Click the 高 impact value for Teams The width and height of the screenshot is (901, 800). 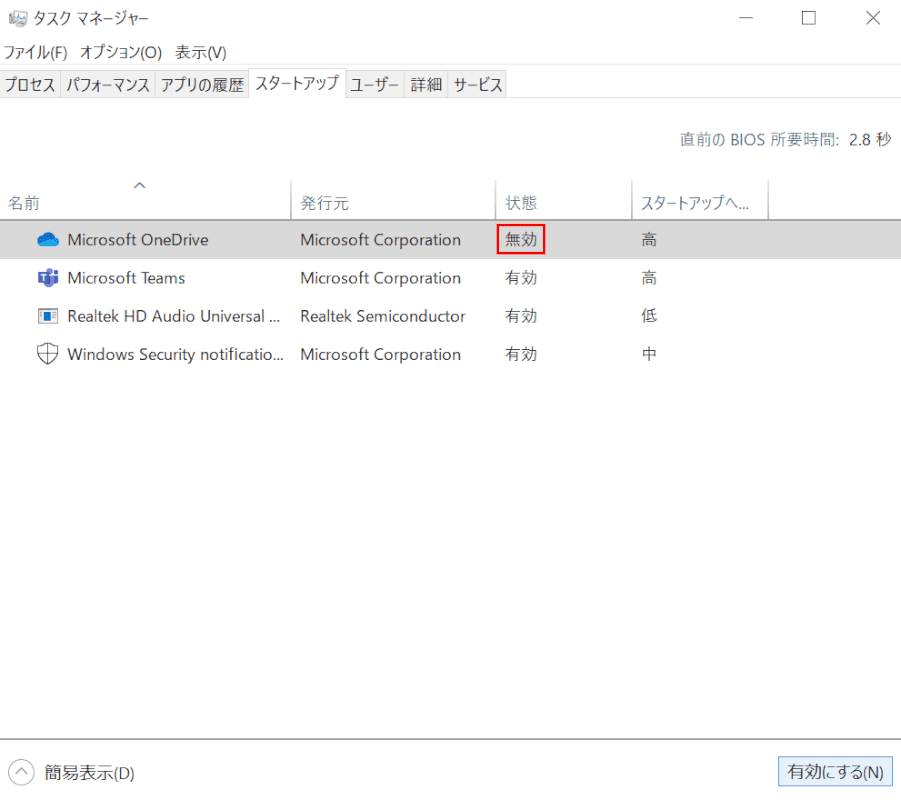click(x=649, y=278)
